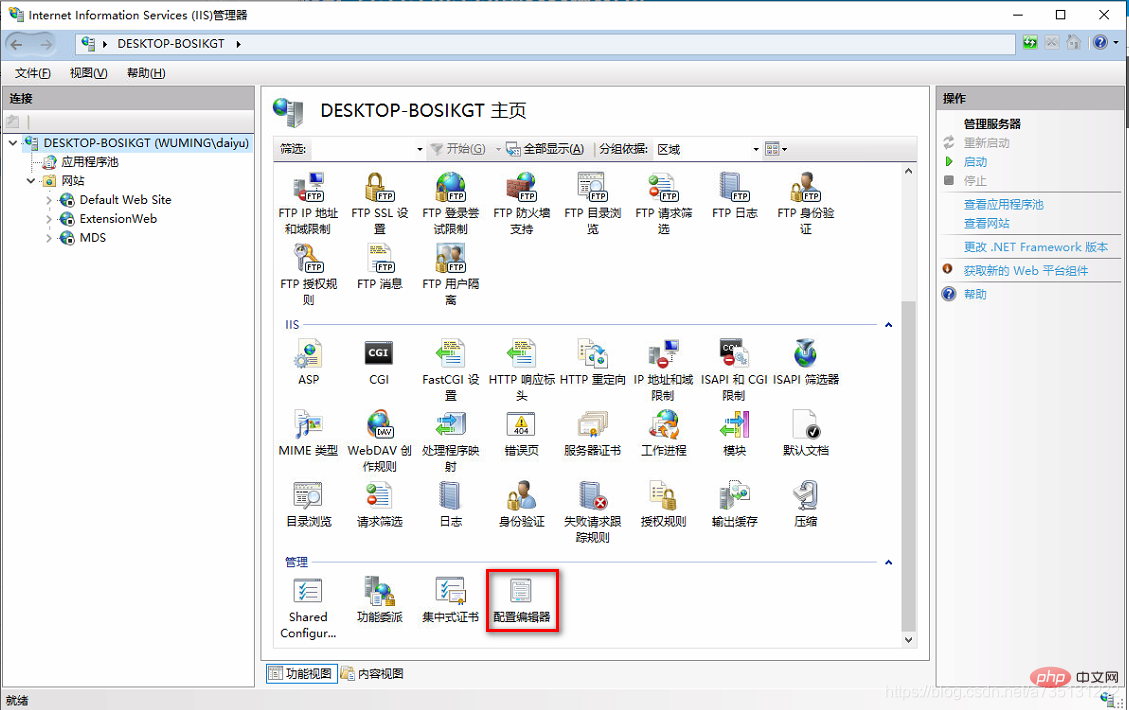
Task: Click inside the 筛选 filter input field
Action: pyautogui.click(x=366, y=149)
